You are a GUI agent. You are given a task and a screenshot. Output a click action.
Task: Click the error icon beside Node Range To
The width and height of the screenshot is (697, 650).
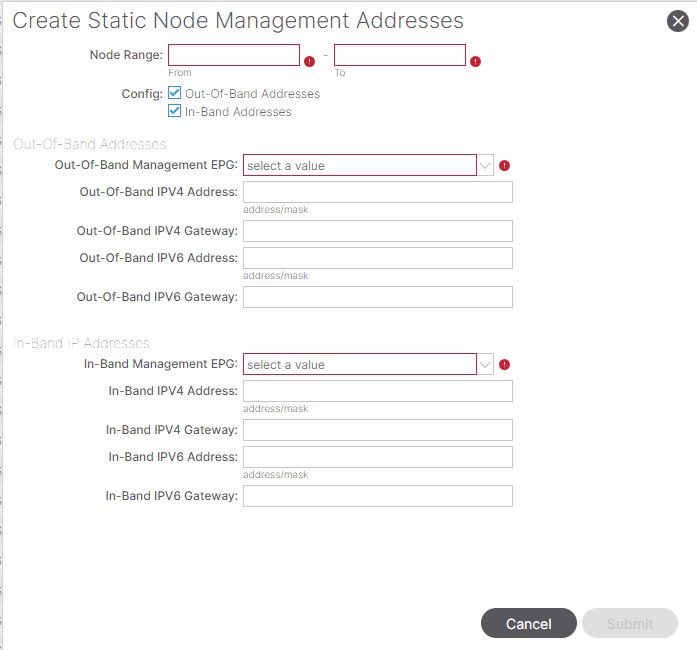click(475, 61)
